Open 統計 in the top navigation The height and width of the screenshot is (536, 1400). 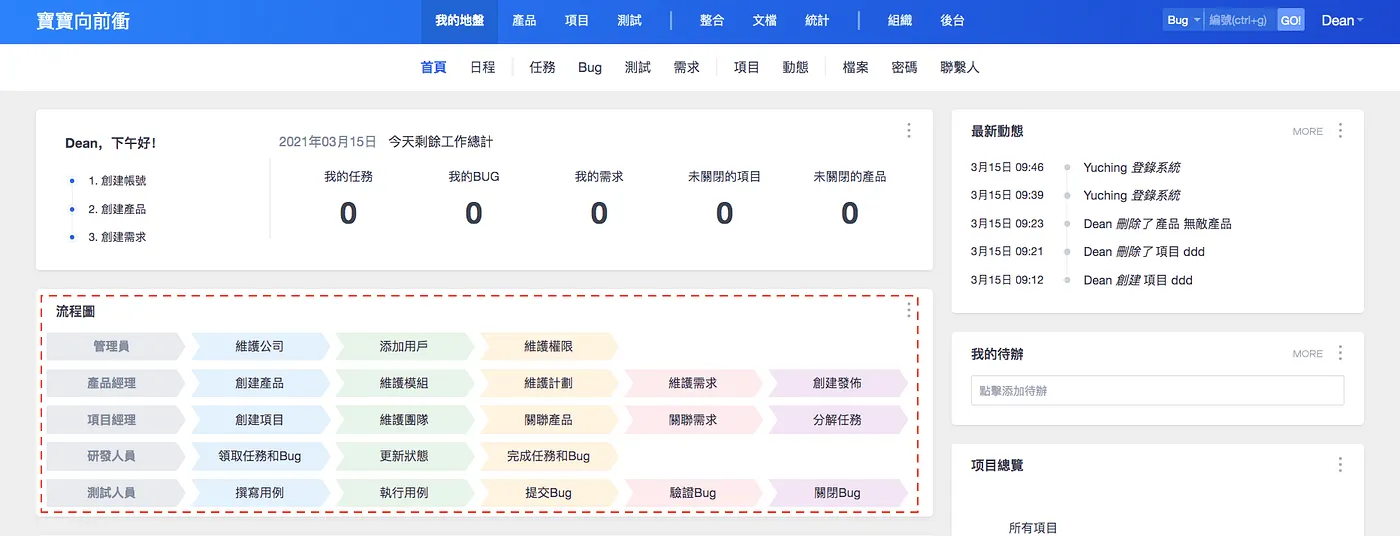pyautogui.click(x=818, y=21)
